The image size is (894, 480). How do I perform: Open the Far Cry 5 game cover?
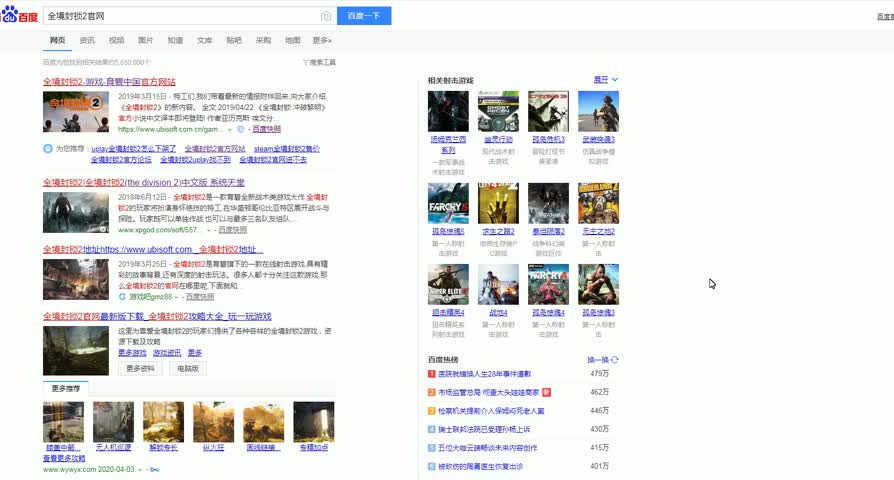click(x=447, y=203)
